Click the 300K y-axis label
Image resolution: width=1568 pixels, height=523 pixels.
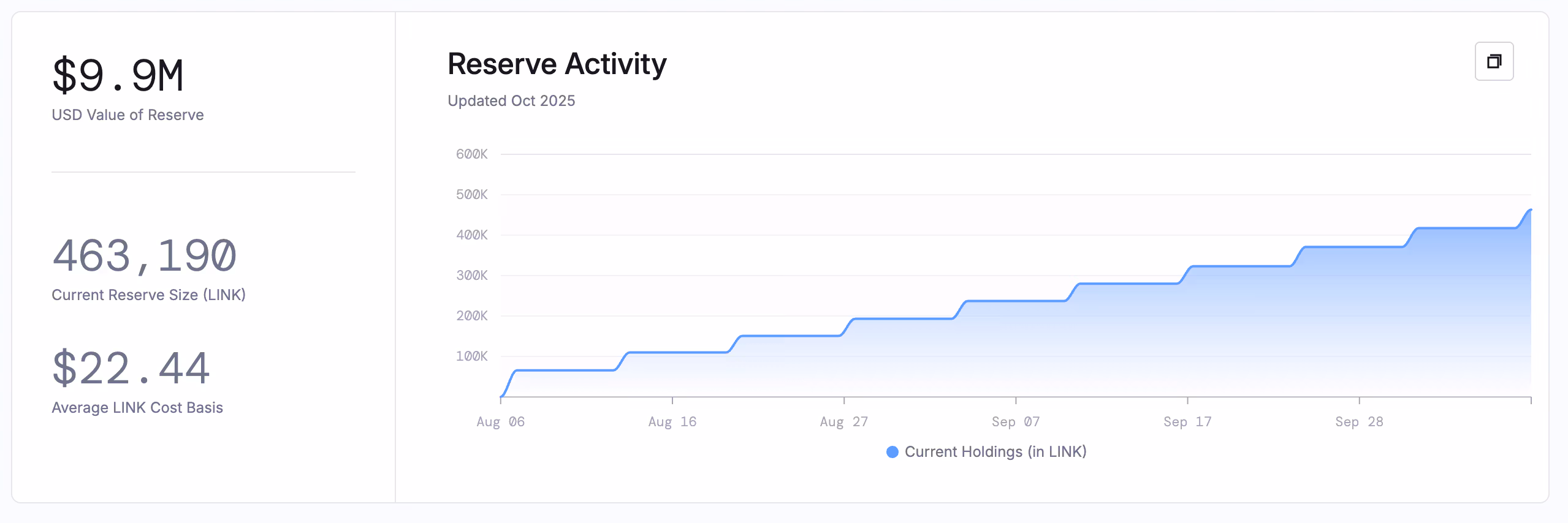tap(471, 276)
